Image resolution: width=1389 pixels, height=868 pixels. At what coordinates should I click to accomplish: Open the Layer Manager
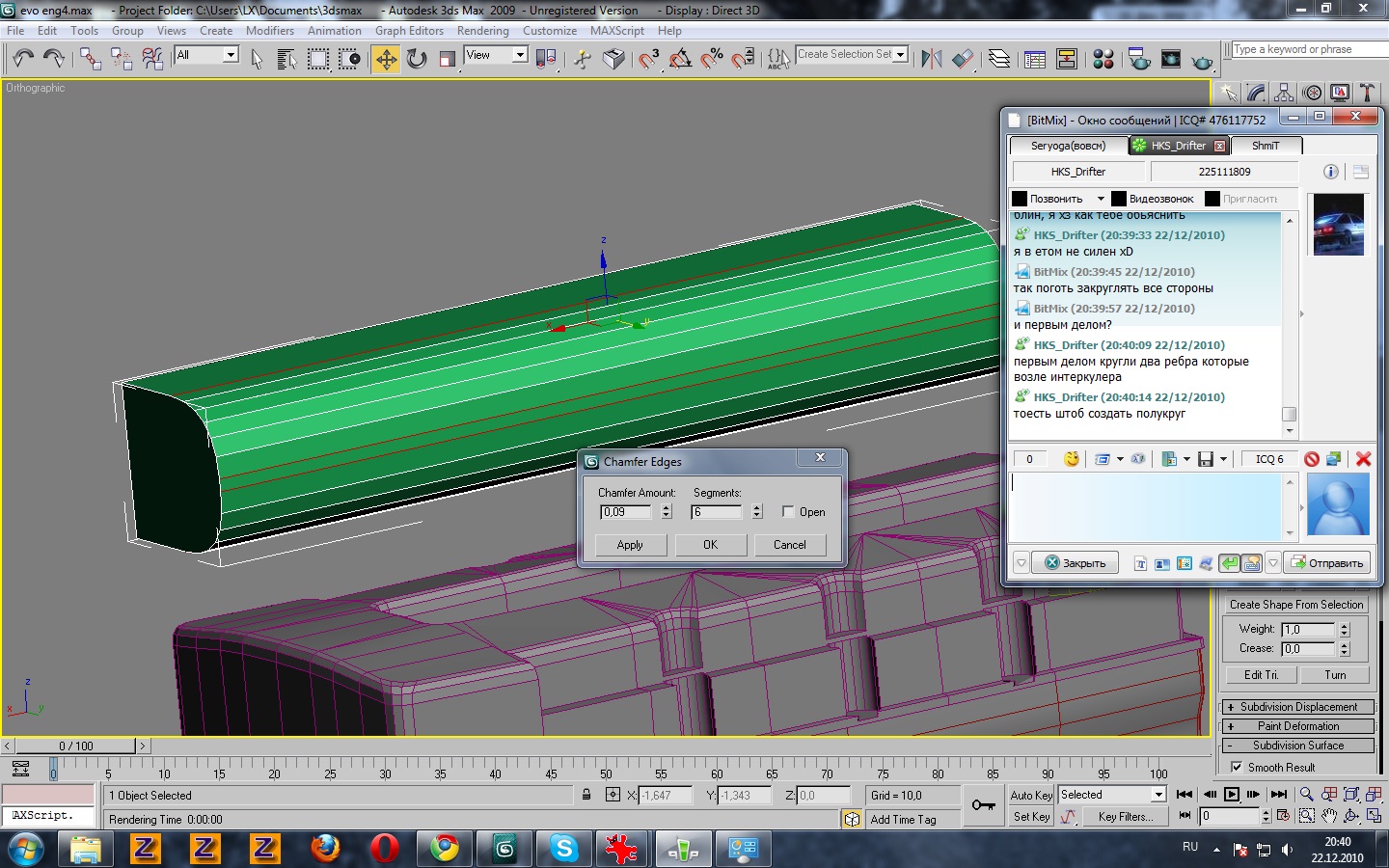[x=999, y=59]
